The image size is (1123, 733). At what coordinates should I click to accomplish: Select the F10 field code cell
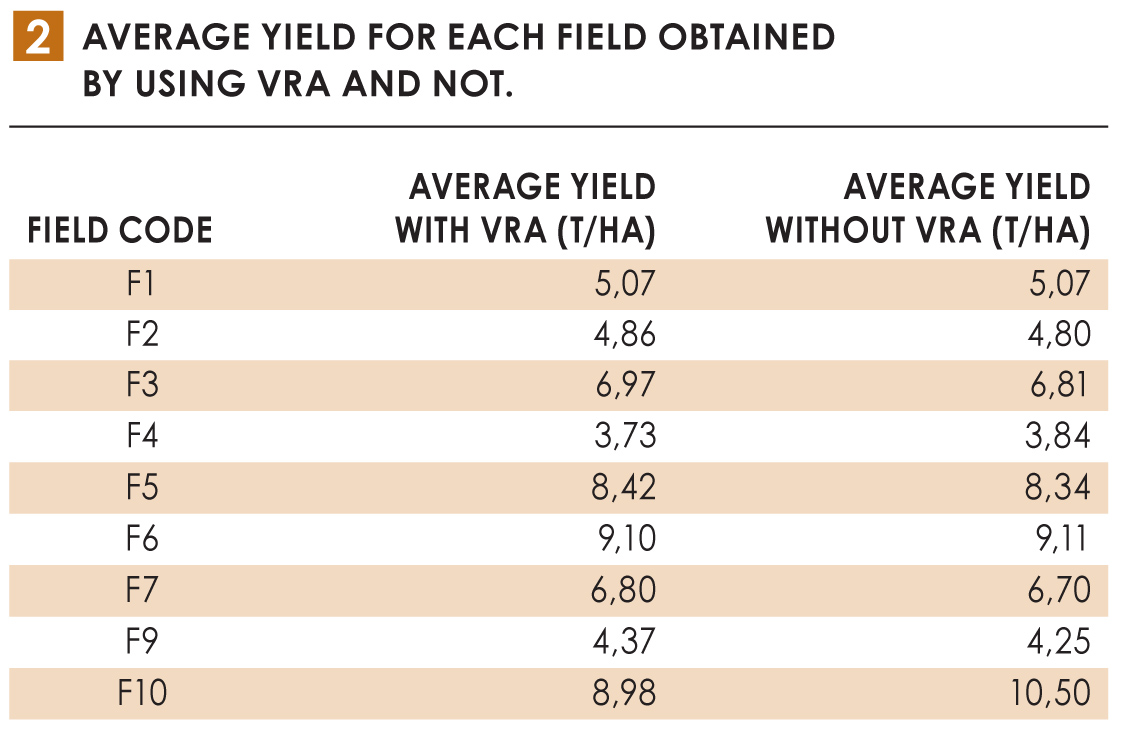(x=142, y=693)
